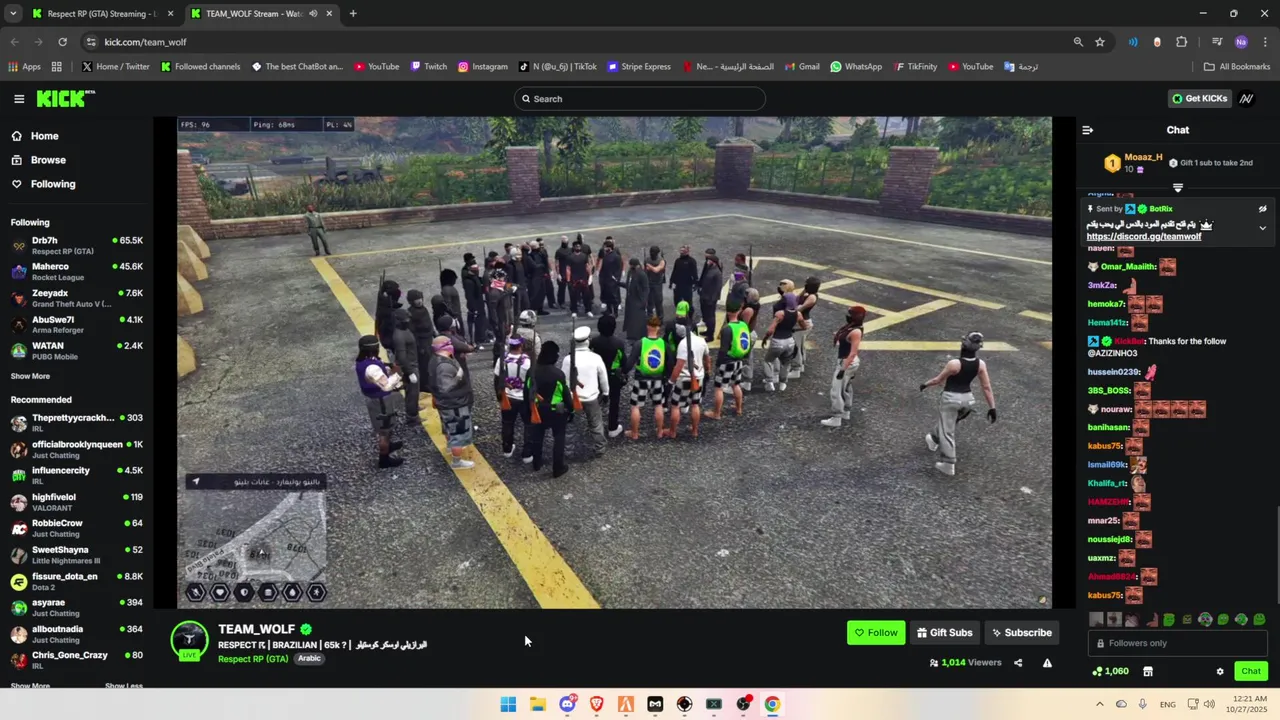
Task: Open a new browser tab
Action: [x=353, y=14]
